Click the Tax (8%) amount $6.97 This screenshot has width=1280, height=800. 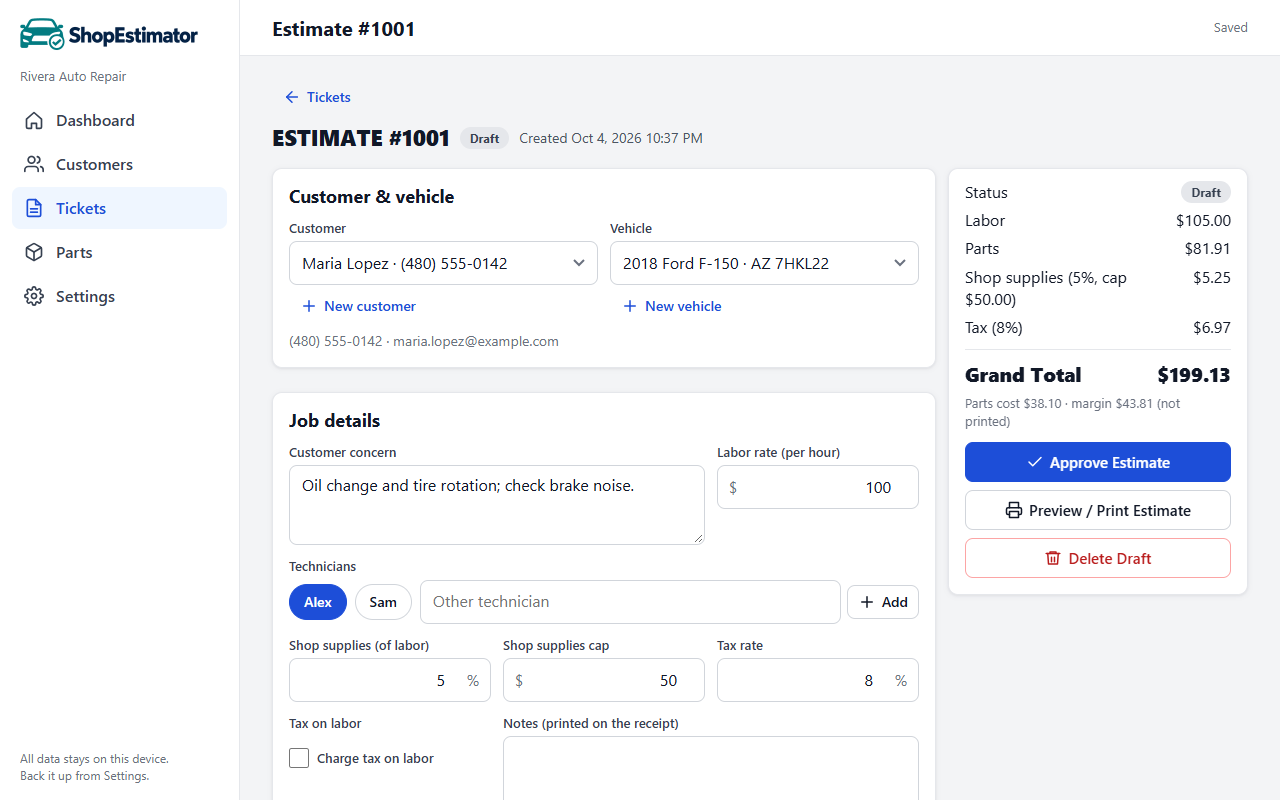point(1212,328)
